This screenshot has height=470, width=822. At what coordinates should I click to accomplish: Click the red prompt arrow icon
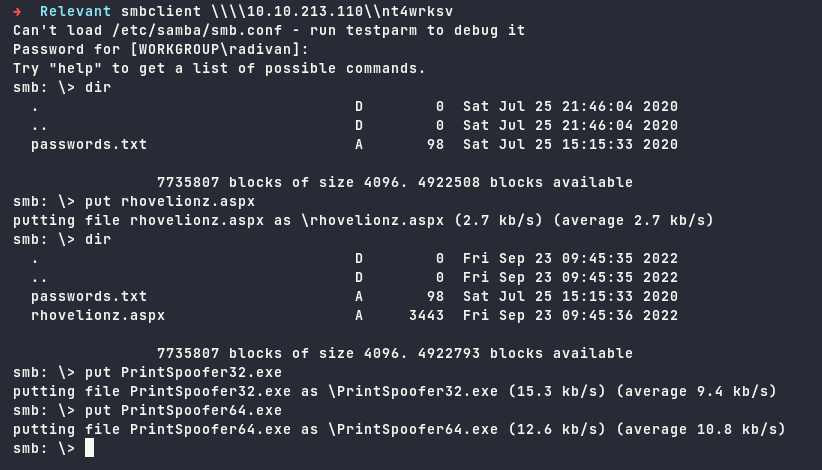pos(18,11)
